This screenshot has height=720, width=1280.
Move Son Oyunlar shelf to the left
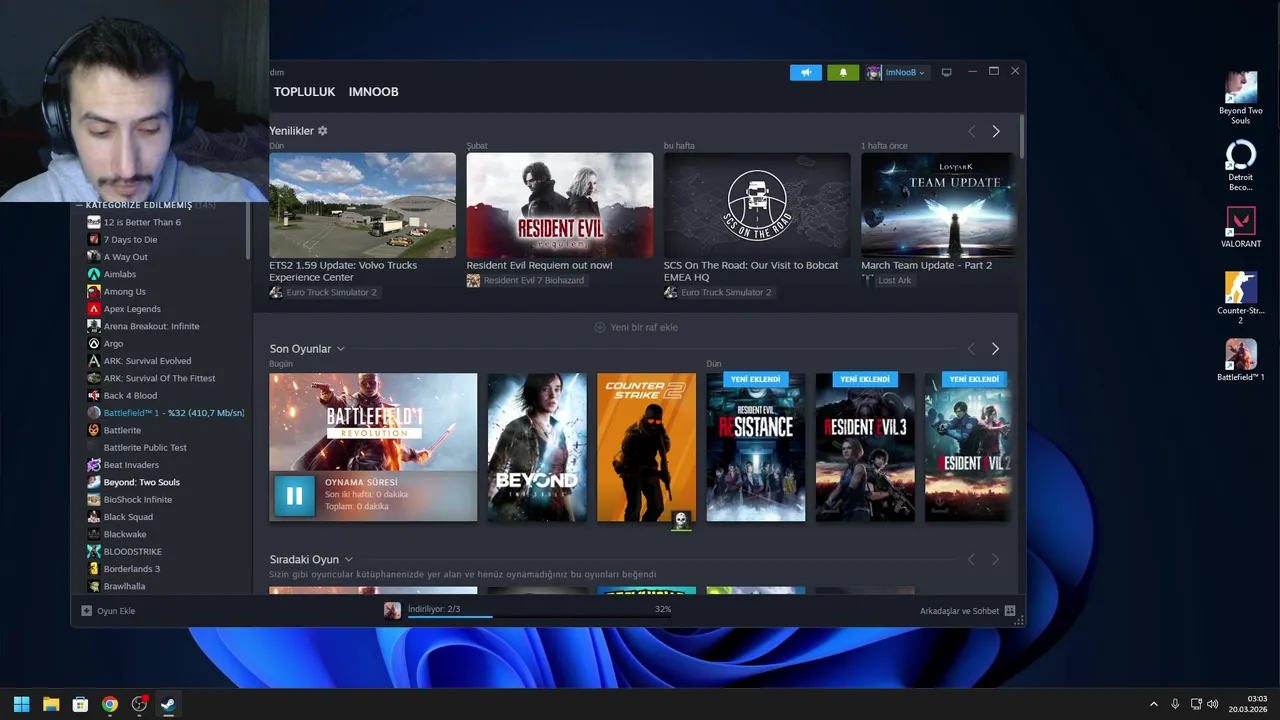coord(971,349)
